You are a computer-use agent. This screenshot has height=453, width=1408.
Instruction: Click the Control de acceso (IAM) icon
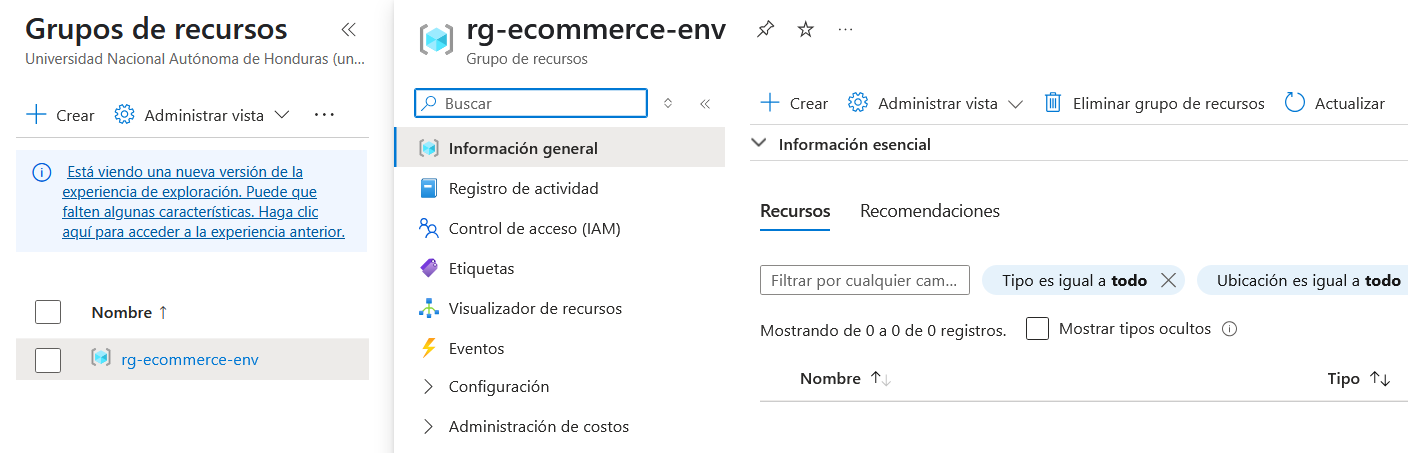point(429,228)
